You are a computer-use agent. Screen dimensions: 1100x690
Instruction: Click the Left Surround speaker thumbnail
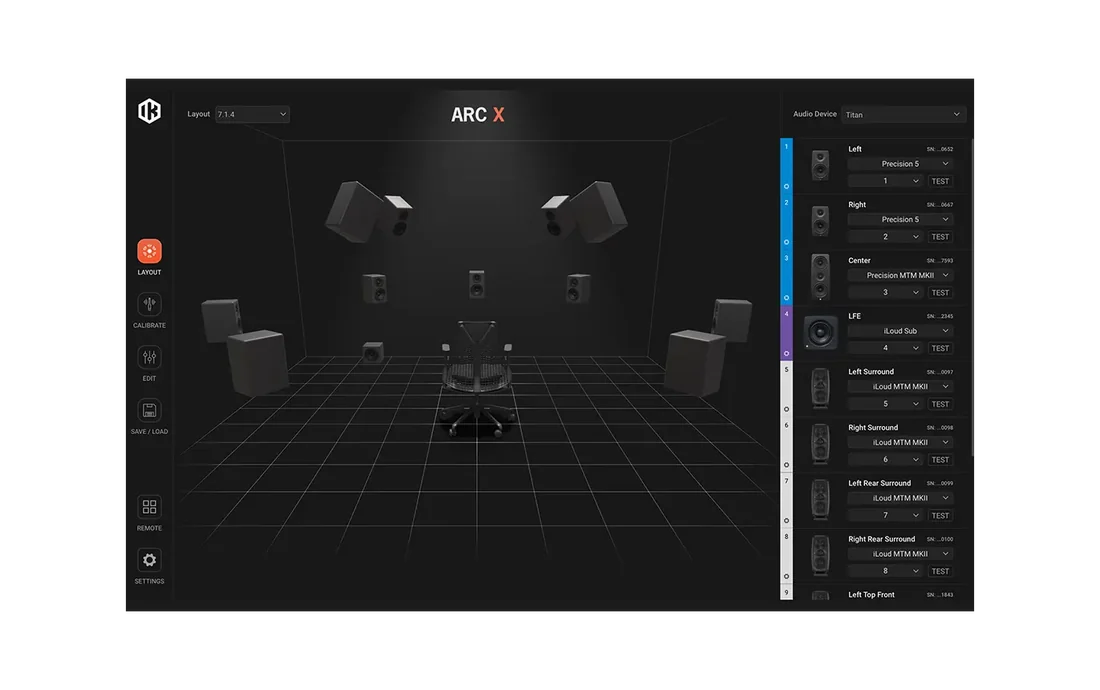(820, 388)
